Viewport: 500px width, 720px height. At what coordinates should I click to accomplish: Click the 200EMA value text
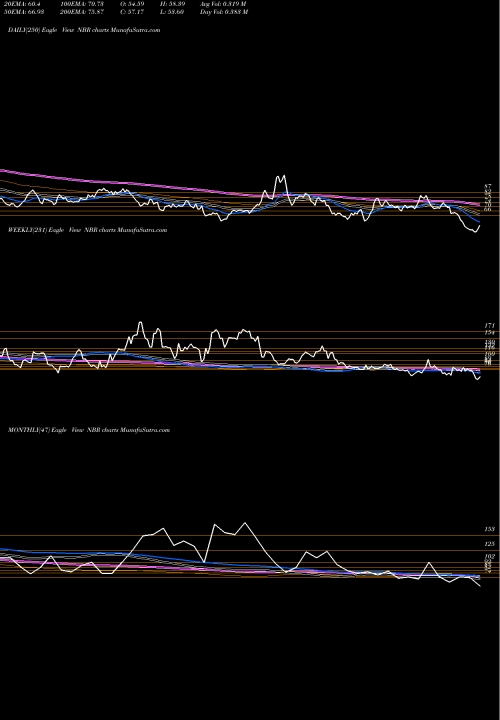click(84, 12)
